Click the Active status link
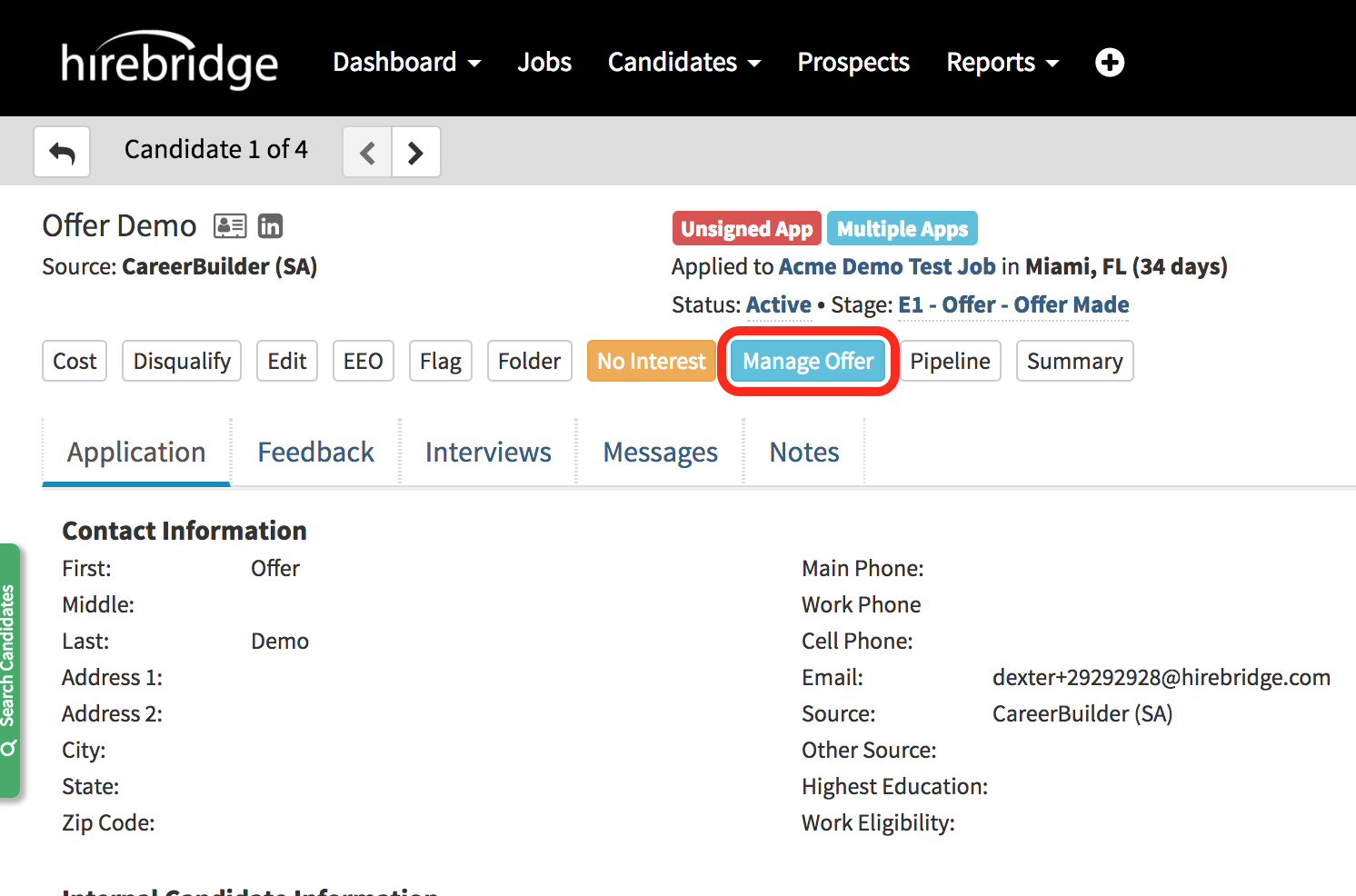The width and height of the screenshot is (1356, 896). 779,304
